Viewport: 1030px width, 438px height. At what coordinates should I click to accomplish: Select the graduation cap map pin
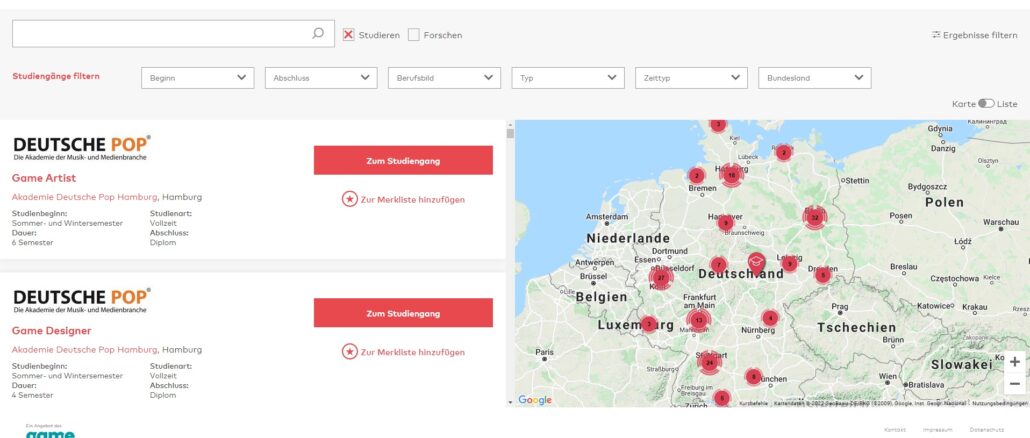click(756, 264)
